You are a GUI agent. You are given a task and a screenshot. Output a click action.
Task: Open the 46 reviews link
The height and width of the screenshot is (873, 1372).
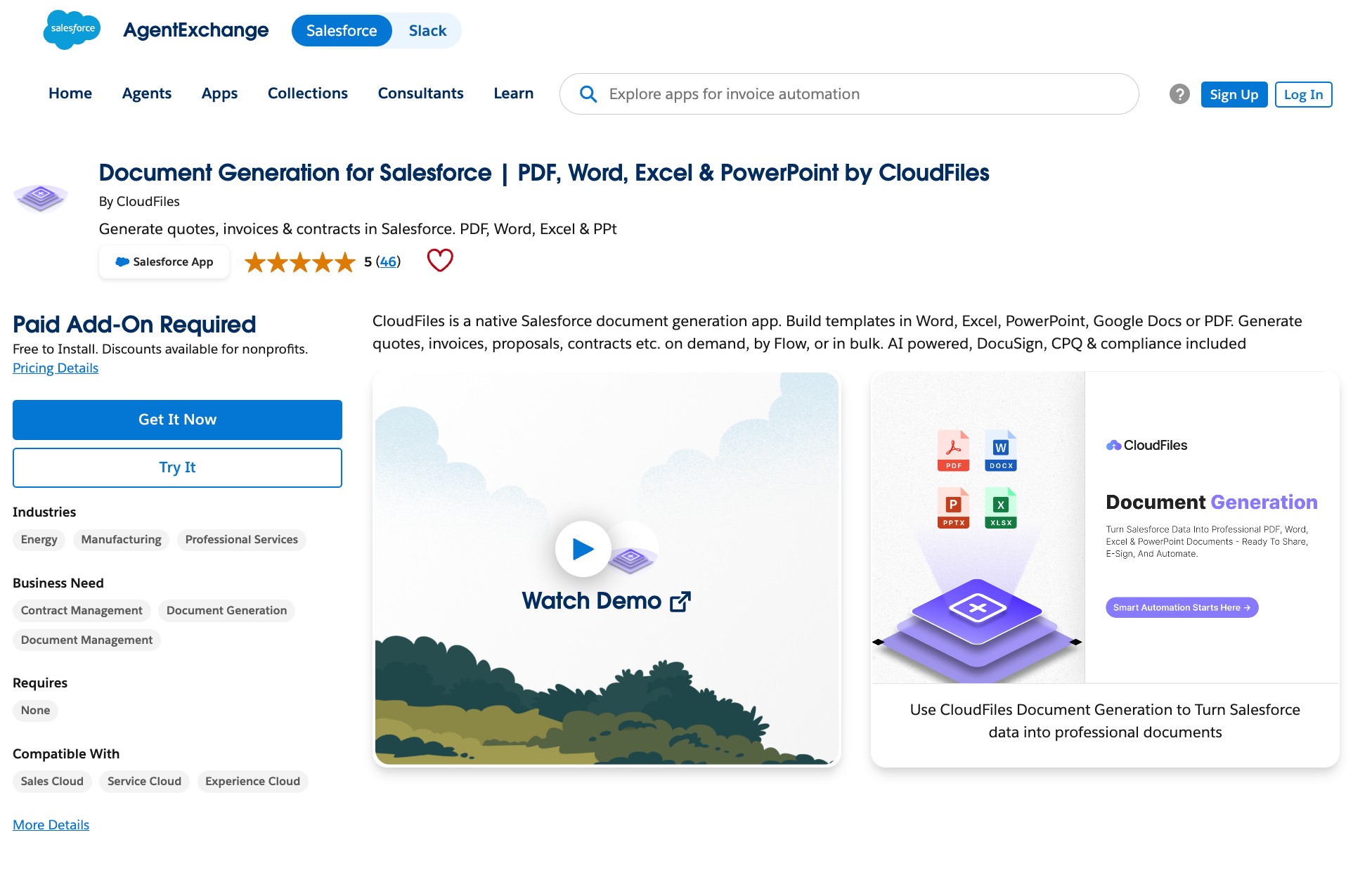[388, 261]
